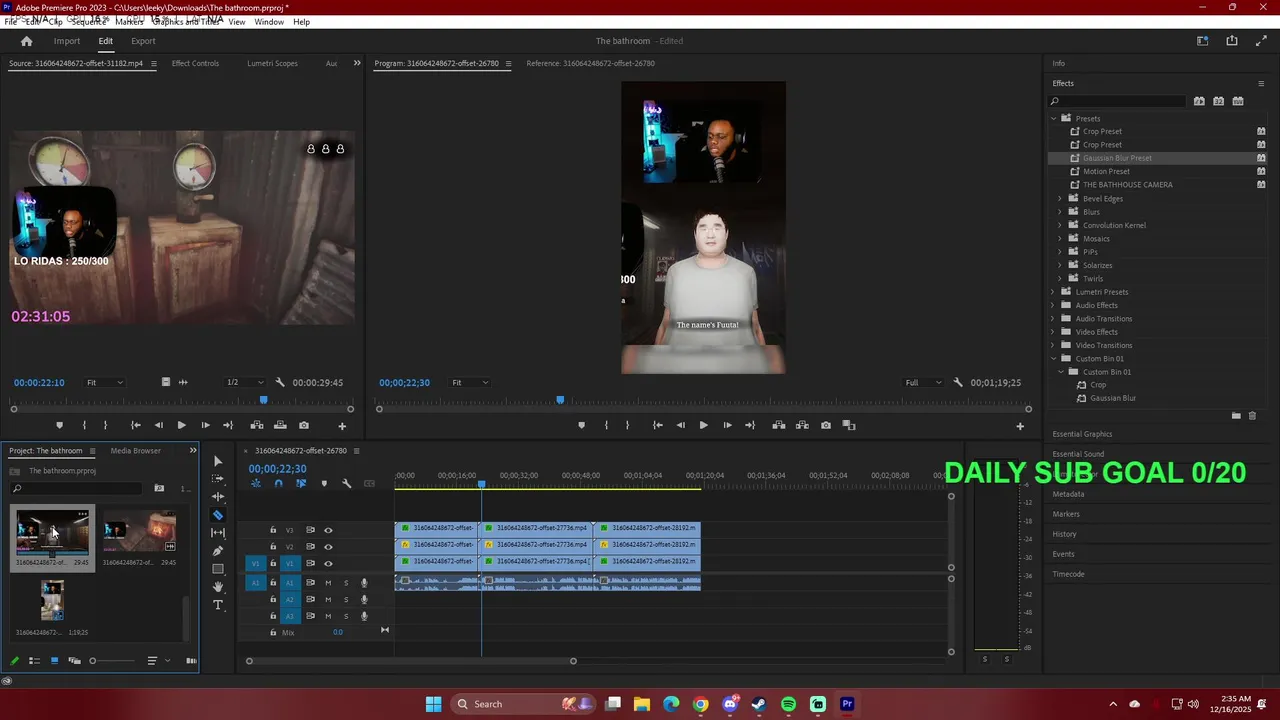1280x720 pixels.
Task: Click the timeline playhead on the ruler
Action: (481, 485)
